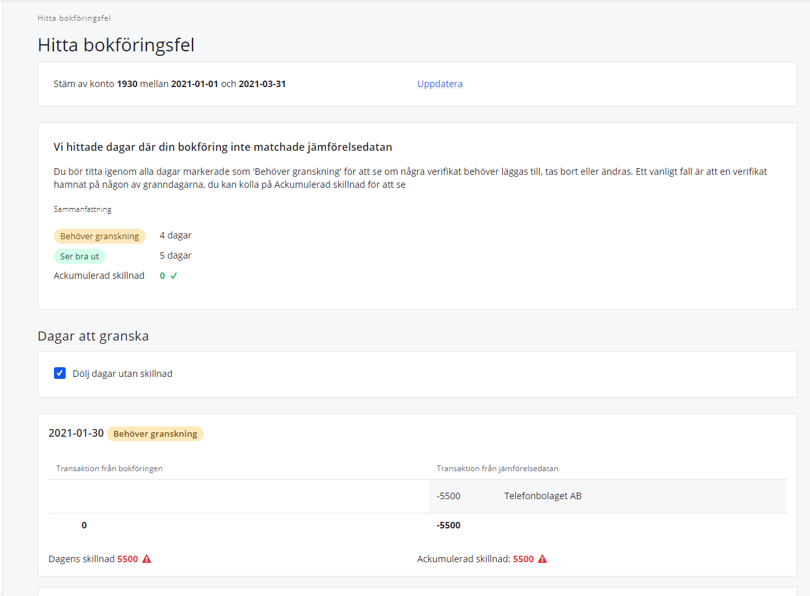Image resolution: width=810 pixels, height=596 pixels.
Task: Click the '4 dagar' count in summary
Action: pyautogui.click(x=175, y=236)
